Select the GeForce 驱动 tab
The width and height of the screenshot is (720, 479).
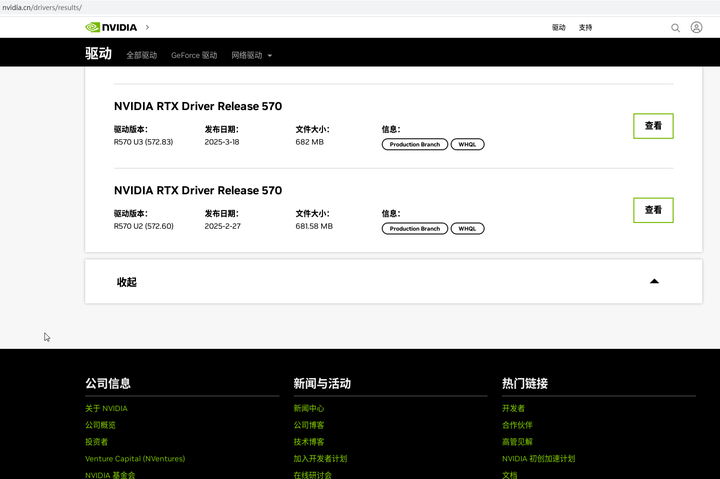(x=194, y=55)
